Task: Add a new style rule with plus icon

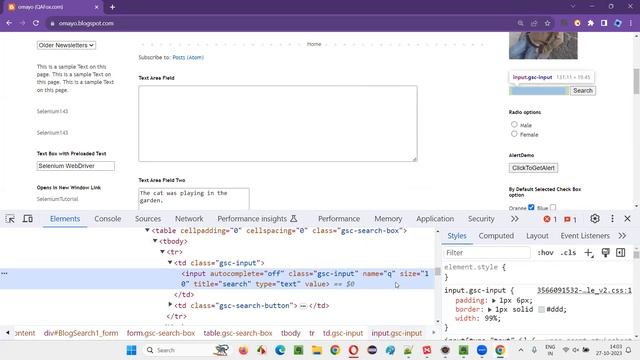Action: click(589, 253)
